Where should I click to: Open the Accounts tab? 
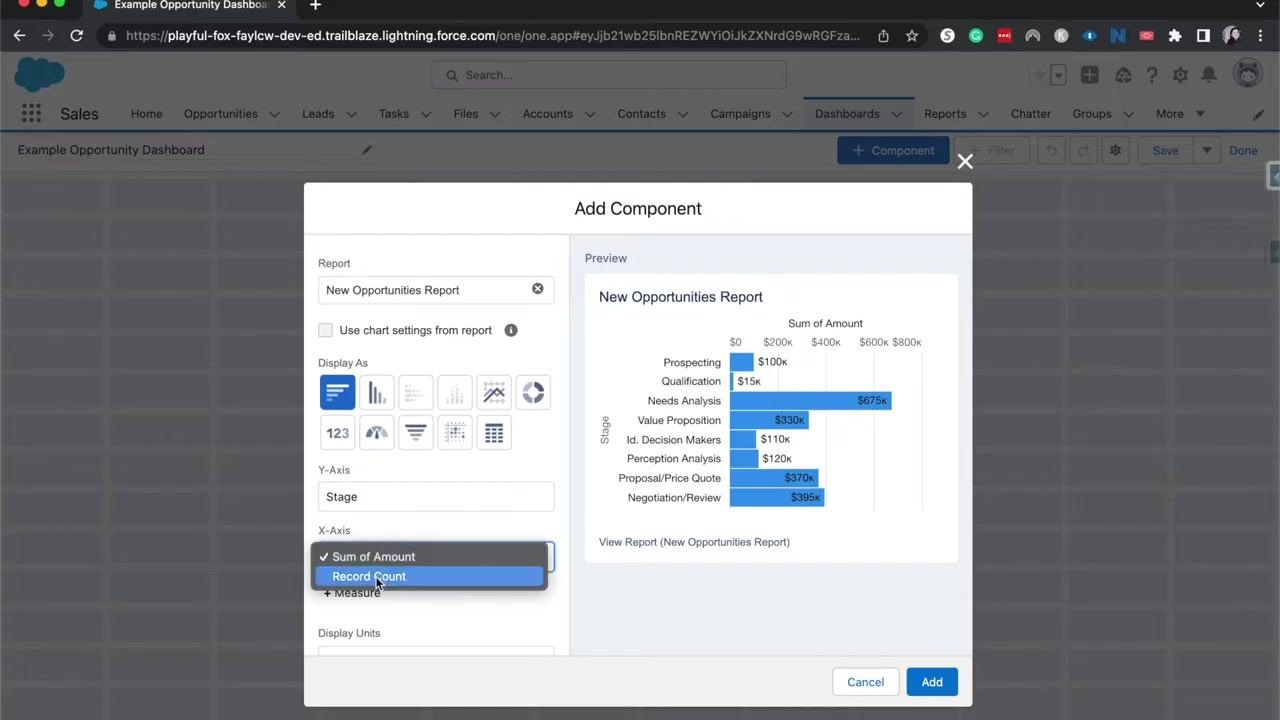(x=548, y=114)
